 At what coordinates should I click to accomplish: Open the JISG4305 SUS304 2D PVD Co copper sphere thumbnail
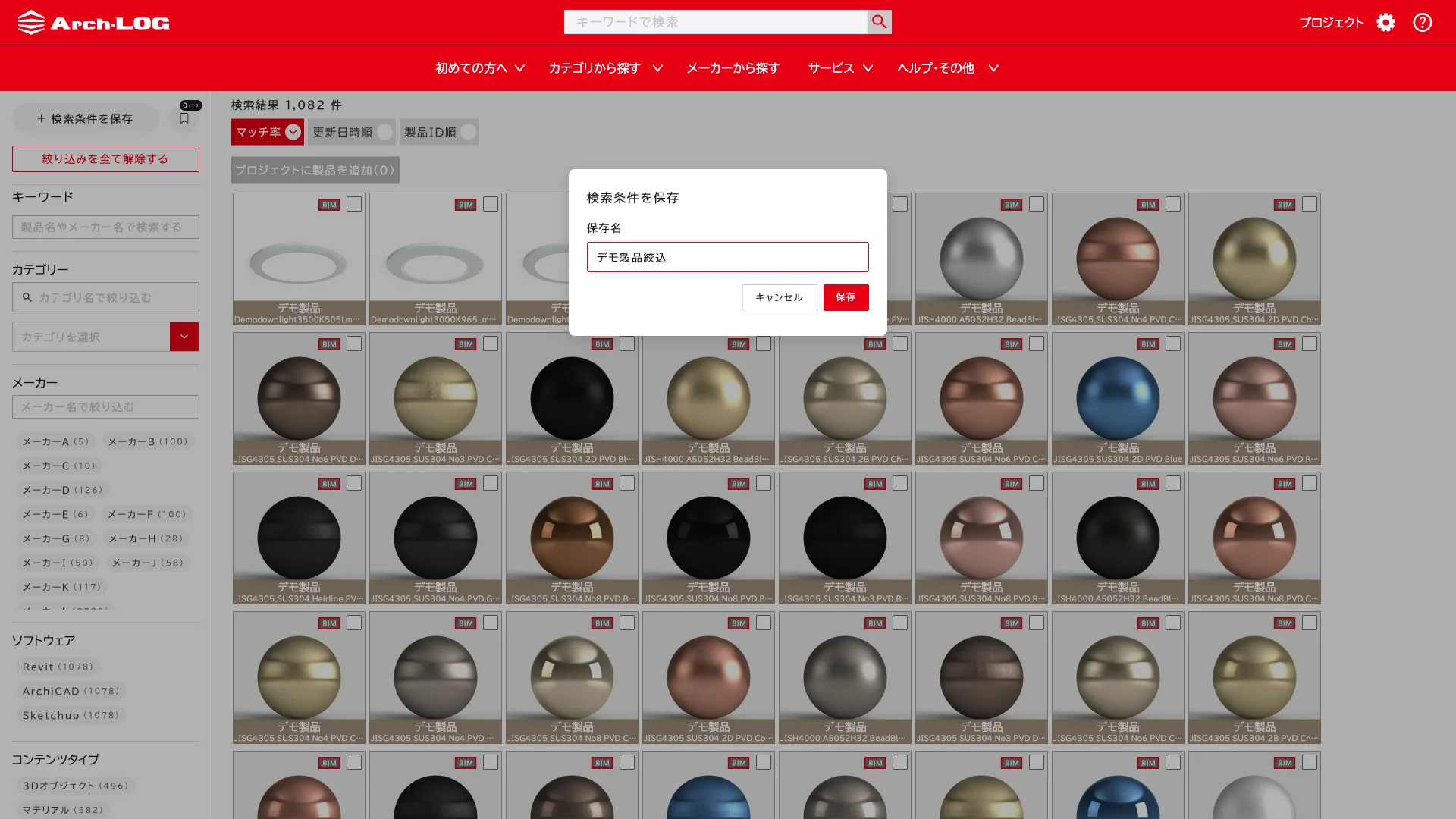(708, 678)
